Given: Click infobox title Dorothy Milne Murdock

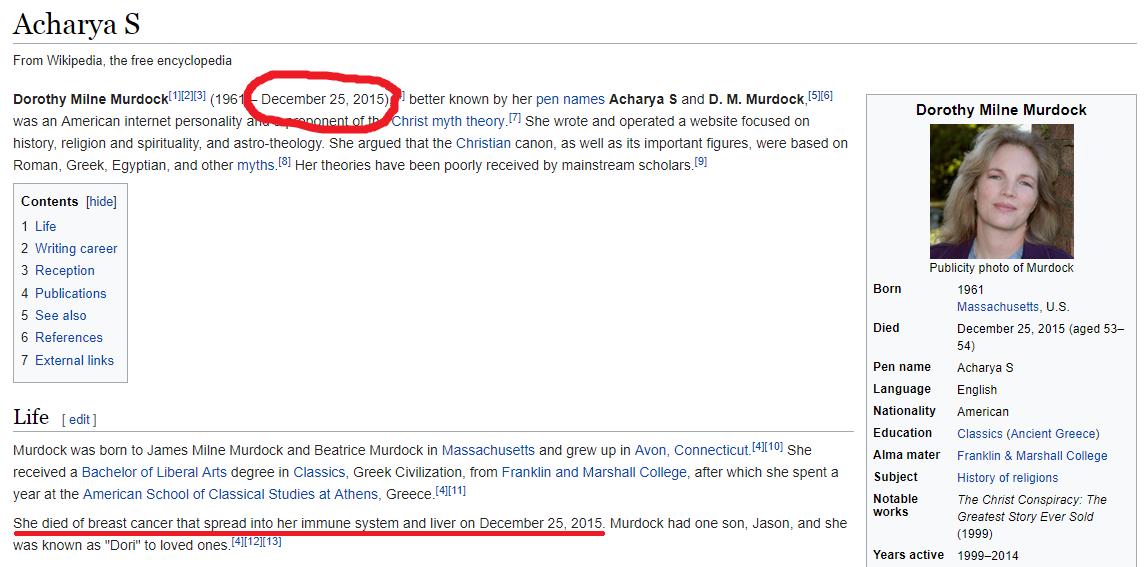Looking at the screenshot, I should click(1001, 110).
